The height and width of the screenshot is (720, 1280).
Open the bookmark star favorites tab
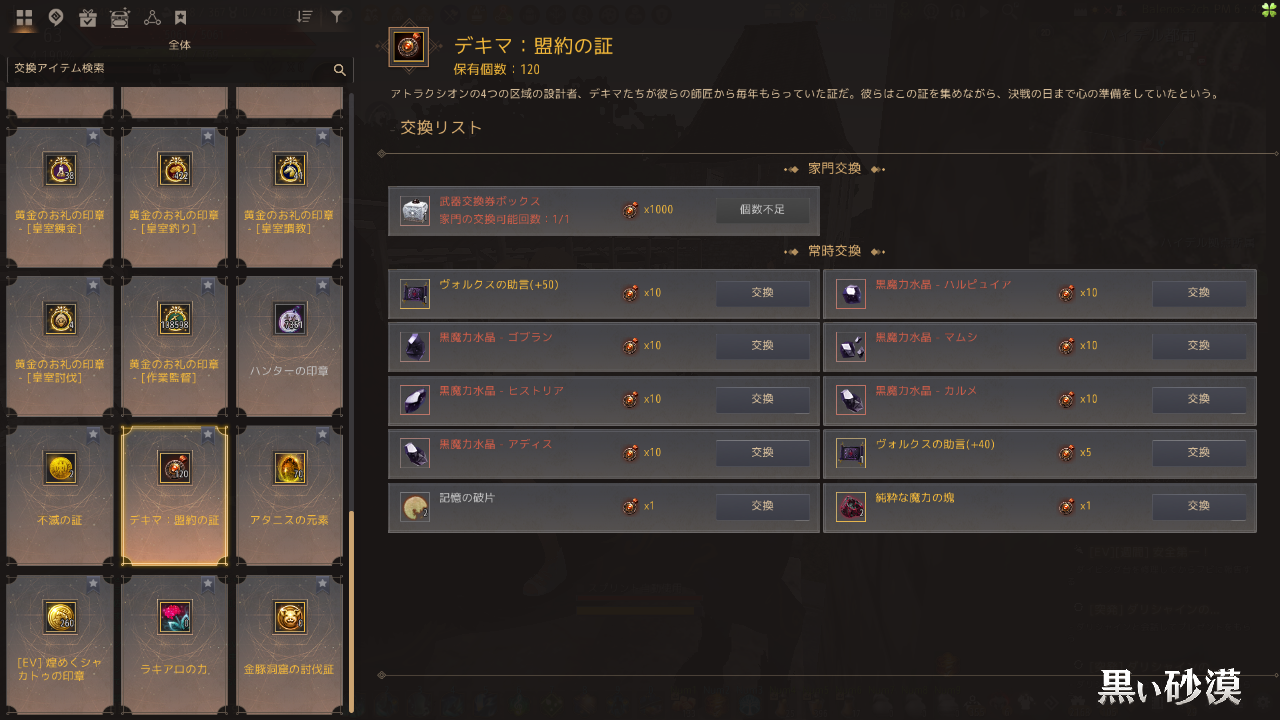pyautogui.click(x=180, y=17)
